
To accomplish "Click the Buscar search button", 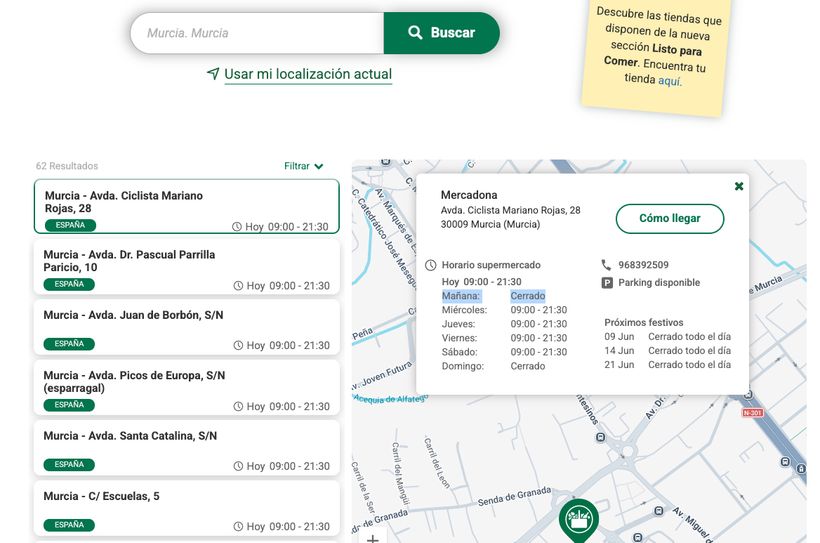I will point(441,33).
